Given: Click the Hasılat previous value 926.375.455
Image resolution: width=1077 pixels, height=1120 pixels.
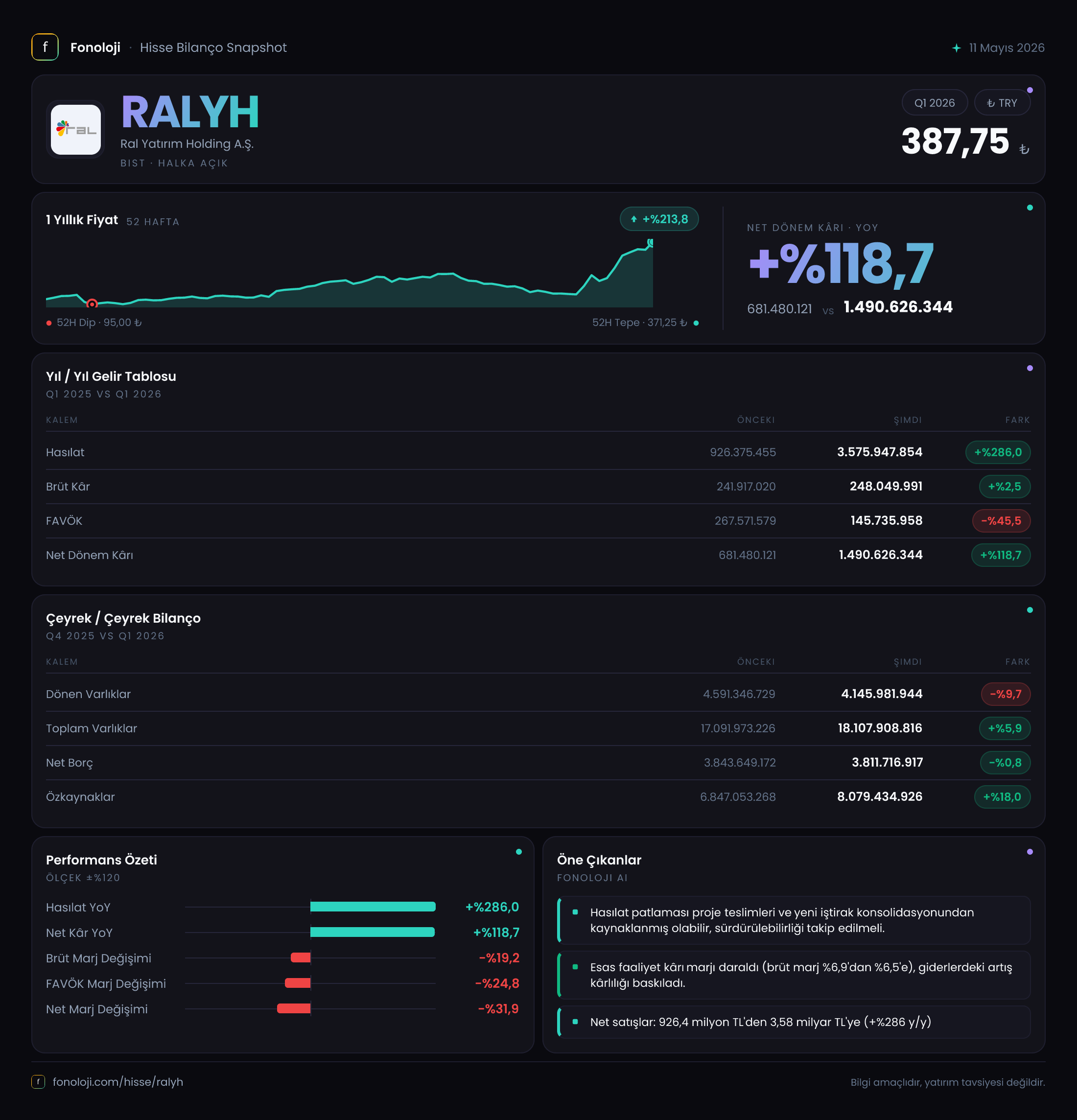Looking at the screenshot, I should (x=743, y=452).
